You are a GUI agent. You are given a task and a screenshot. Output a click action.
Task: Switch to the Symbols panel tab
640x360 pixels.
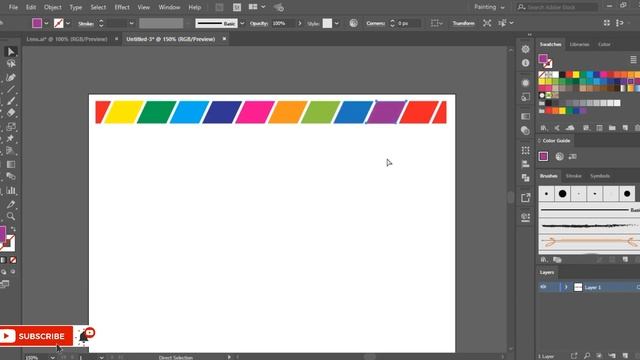pos(600,176)
